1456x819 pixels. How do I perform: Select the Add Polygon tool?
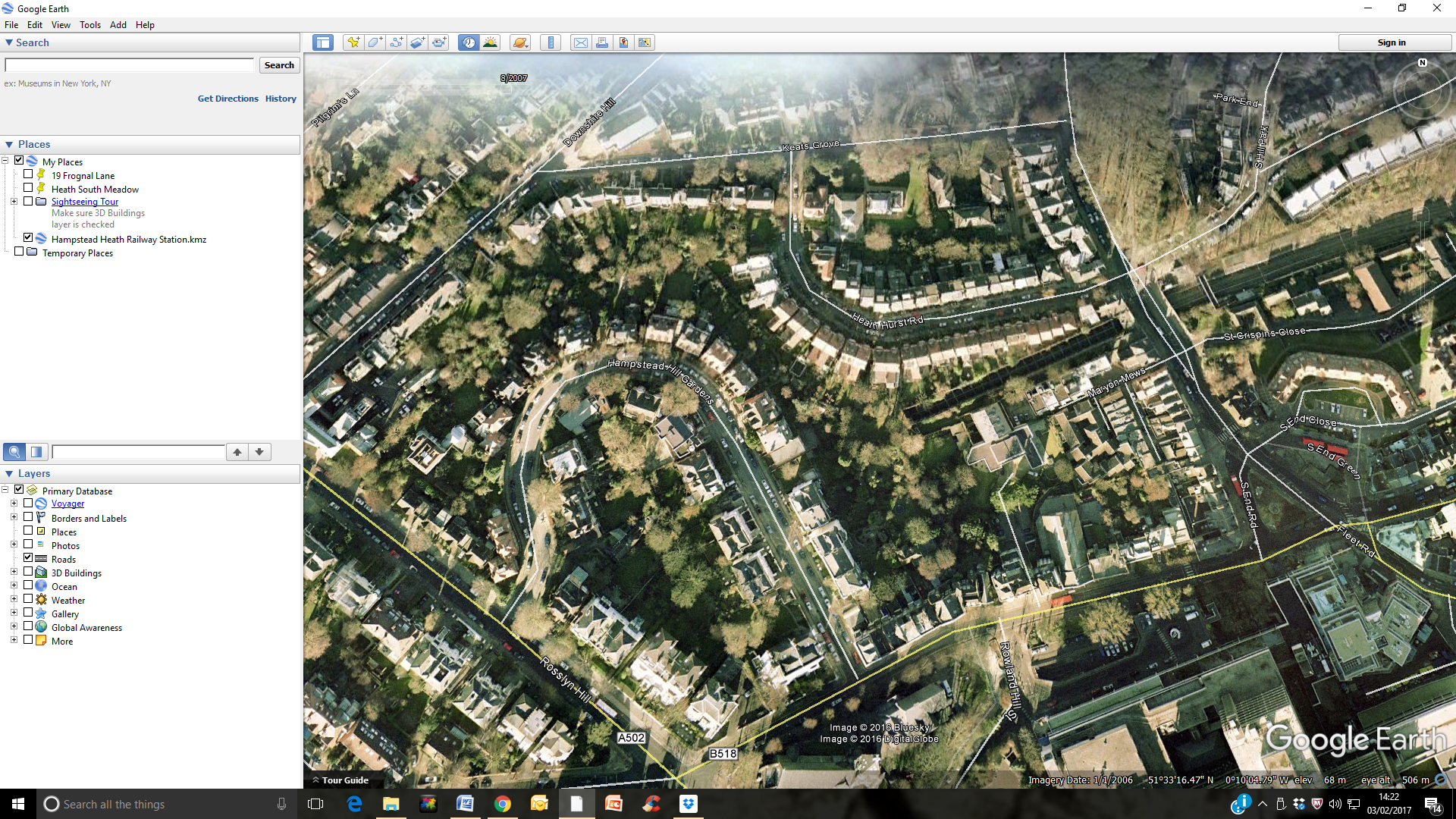coord(375,42)
